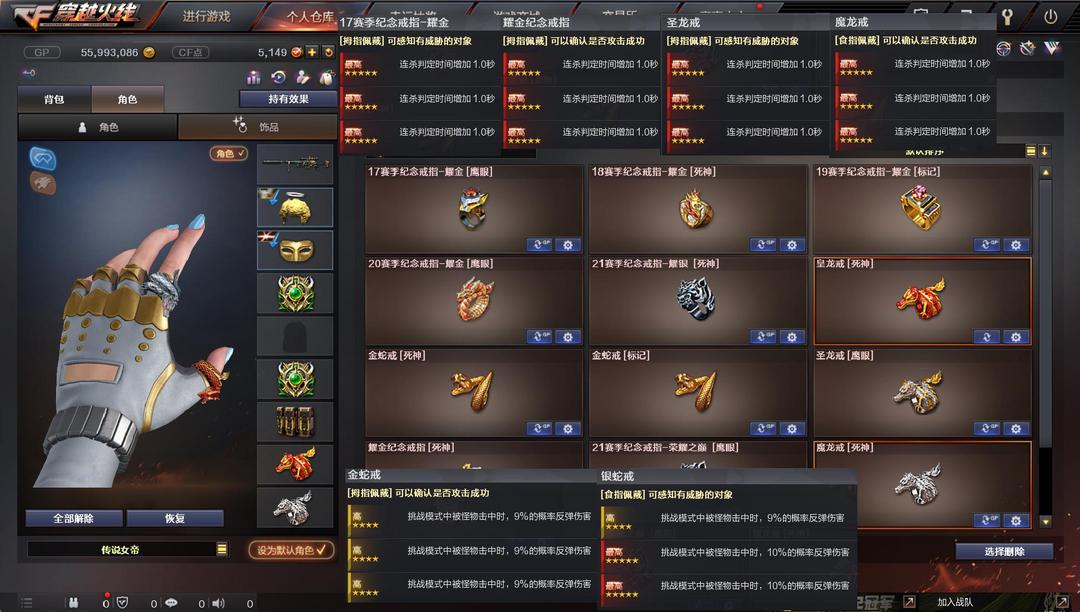Click the gear icon on 皇龙戒 [死神] card
1080x612 pixels.
point(1016,337)
